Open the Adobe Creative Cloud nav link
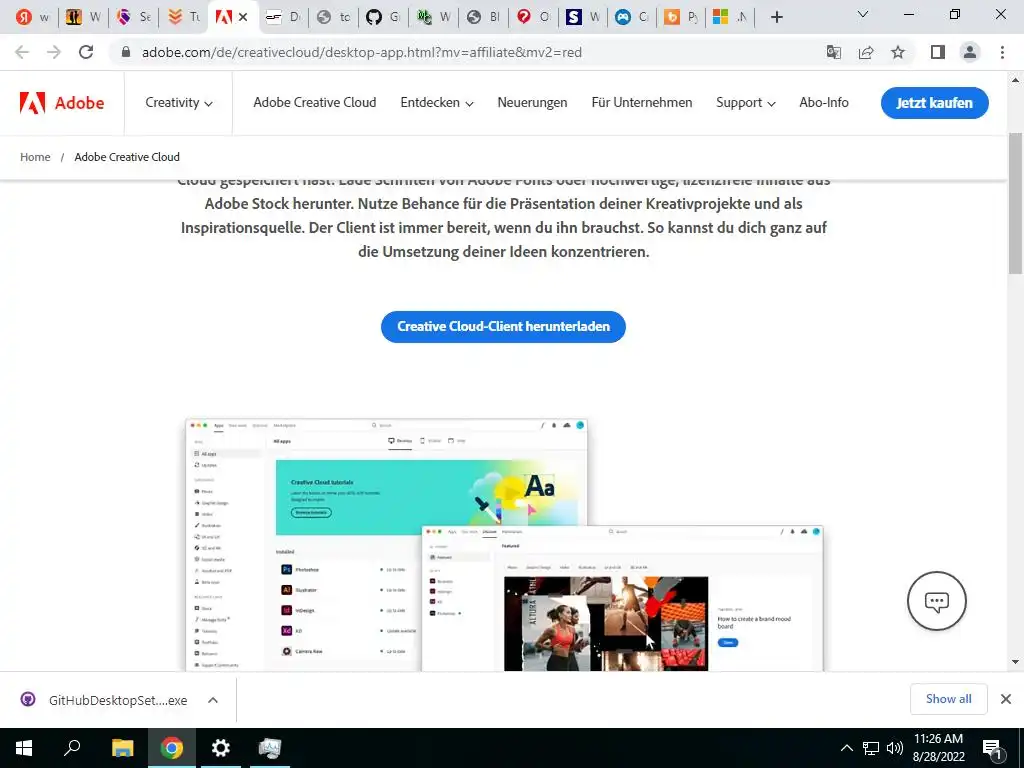Screen dimensions: 1024x768 coord(315,103)
